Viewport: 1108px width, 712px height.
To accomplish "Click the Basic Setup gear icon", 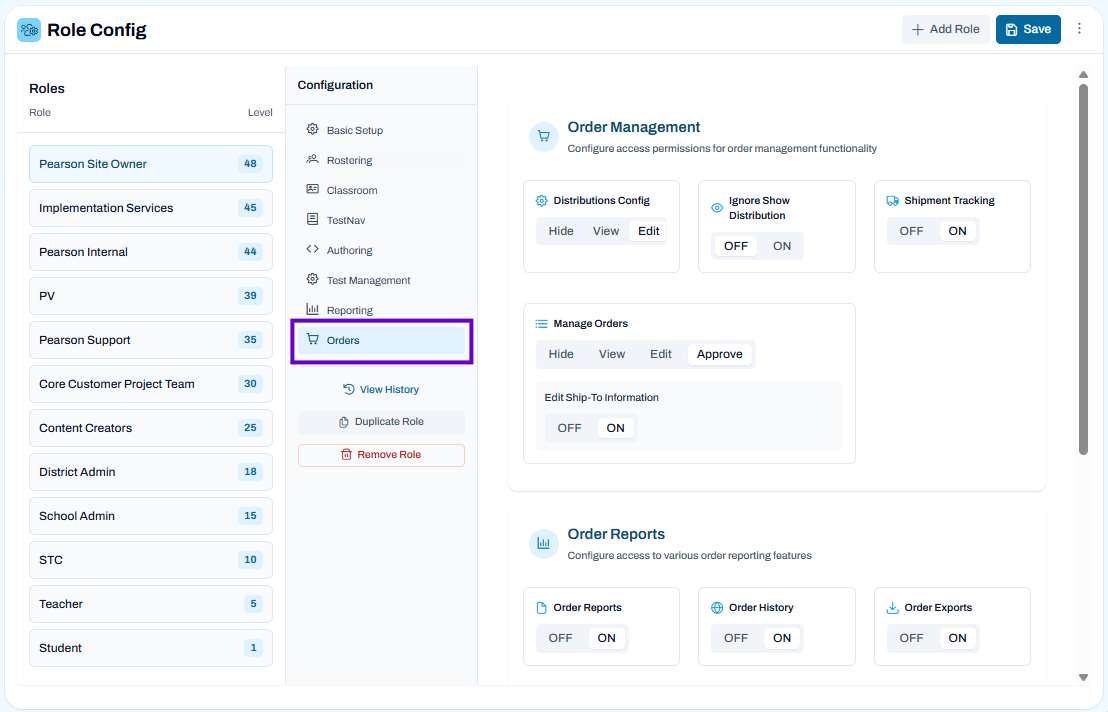I will click(312, 129).
